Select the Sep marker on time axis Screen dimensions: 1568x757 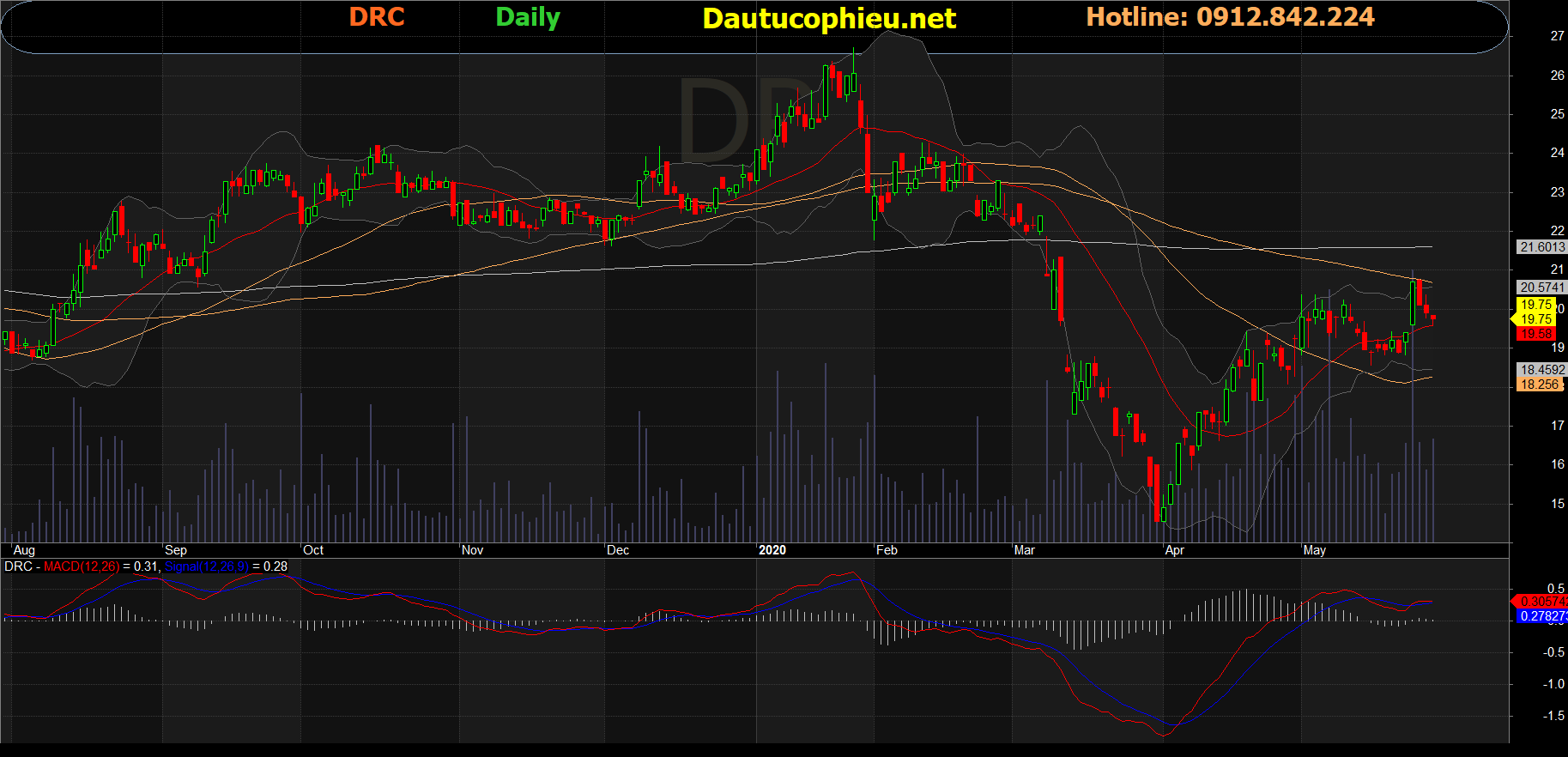(x=176, y=550)
